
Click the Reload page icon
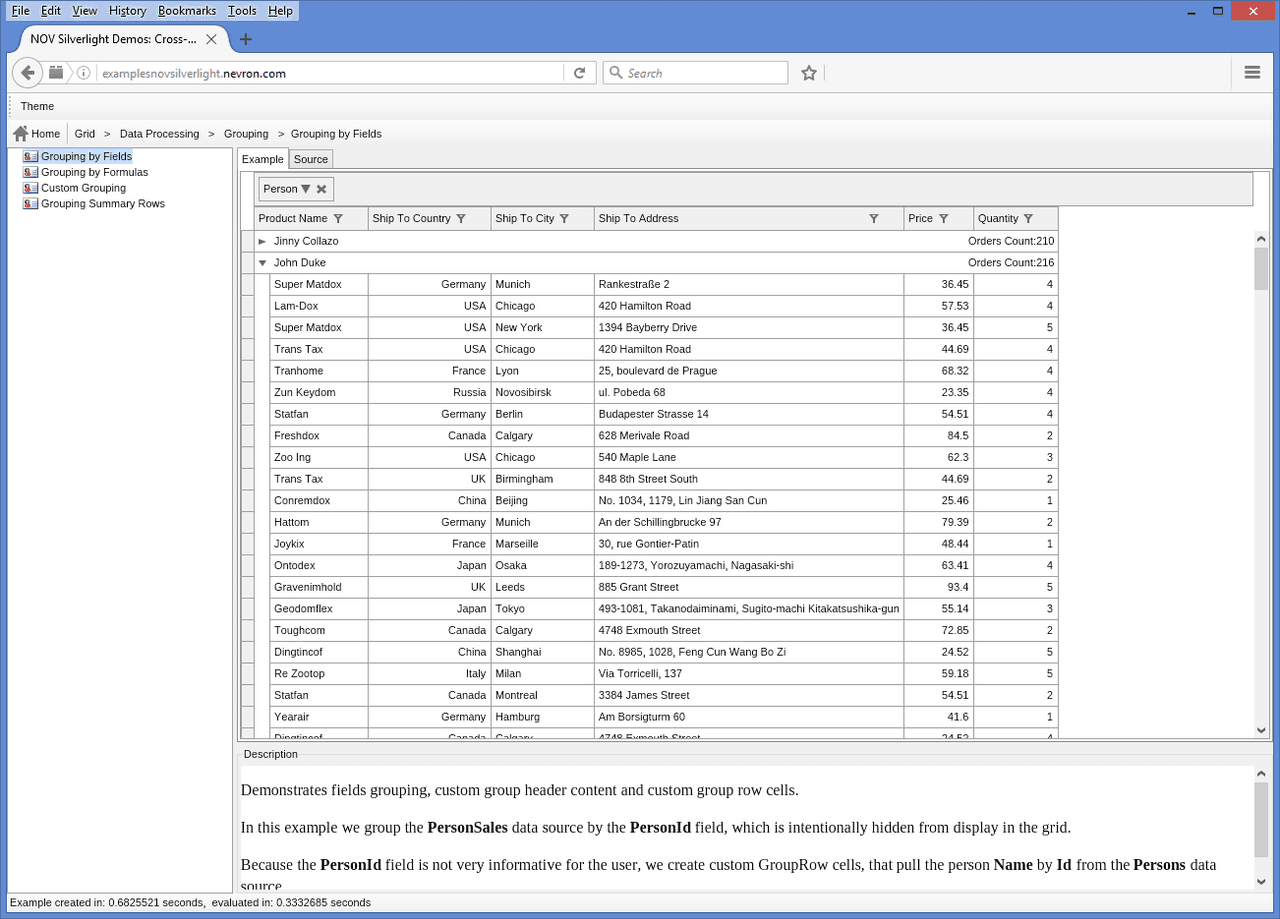[x=579, y=73]
